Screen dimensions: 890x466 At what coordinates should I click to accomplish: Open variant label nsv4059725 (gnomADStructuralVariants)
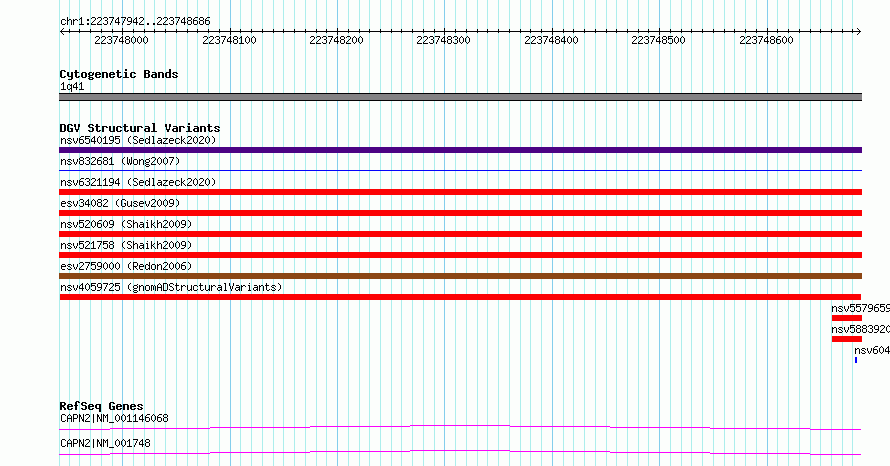171,287
